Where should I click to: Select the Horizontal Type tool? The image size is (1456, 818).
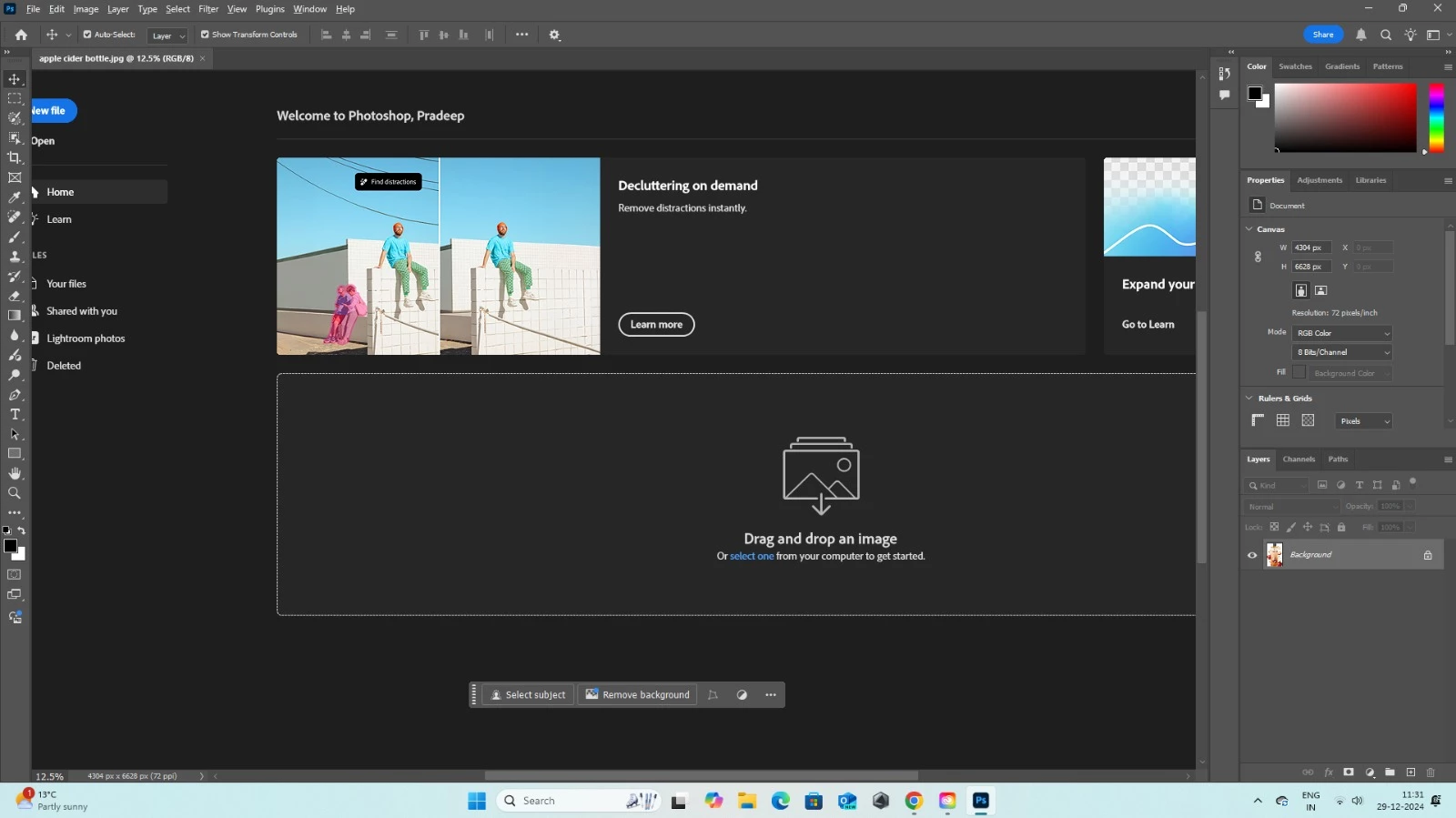pyautogui.click(x=15, y=414)
